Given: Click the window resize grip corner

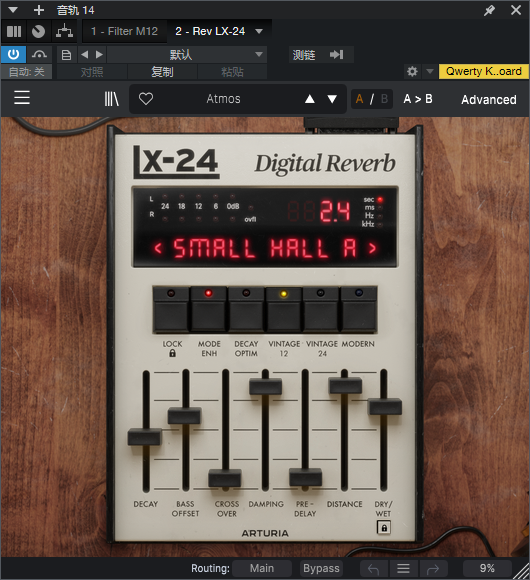Looking at the screenshot, I should click(522, 572).
